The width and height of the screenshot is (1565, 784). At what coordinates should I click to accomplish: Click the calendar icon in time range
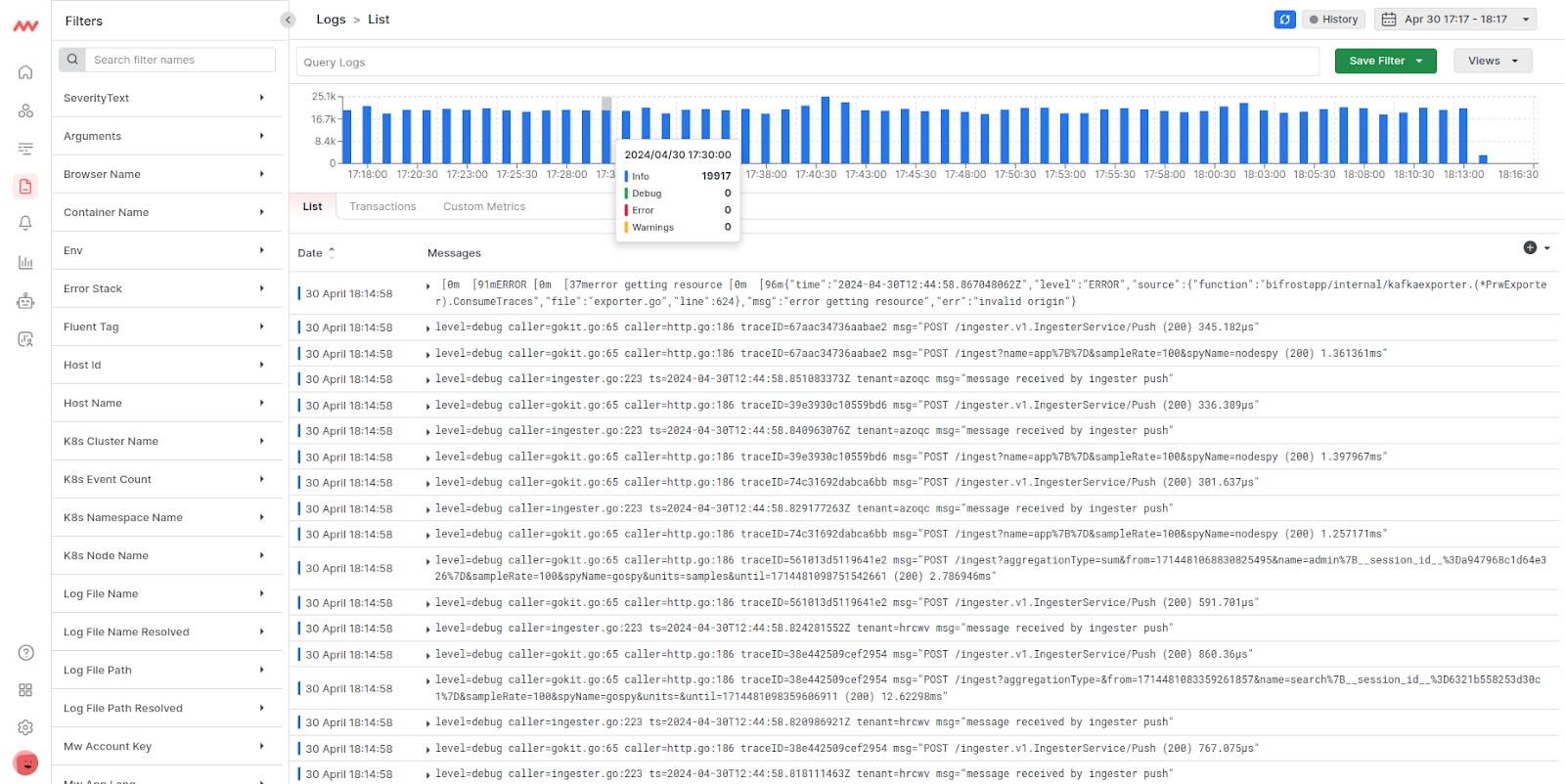point(1388,20)
